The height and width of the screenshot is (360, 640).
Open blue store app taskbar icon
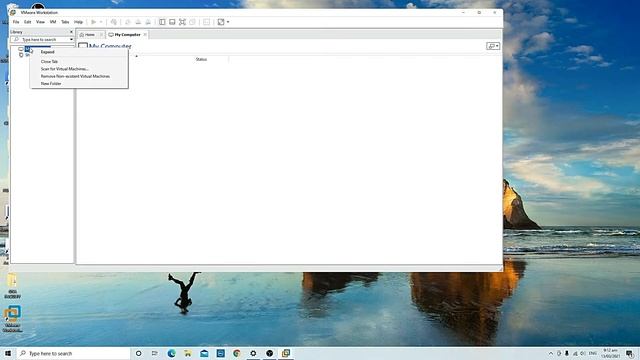[x=220, y=353]
